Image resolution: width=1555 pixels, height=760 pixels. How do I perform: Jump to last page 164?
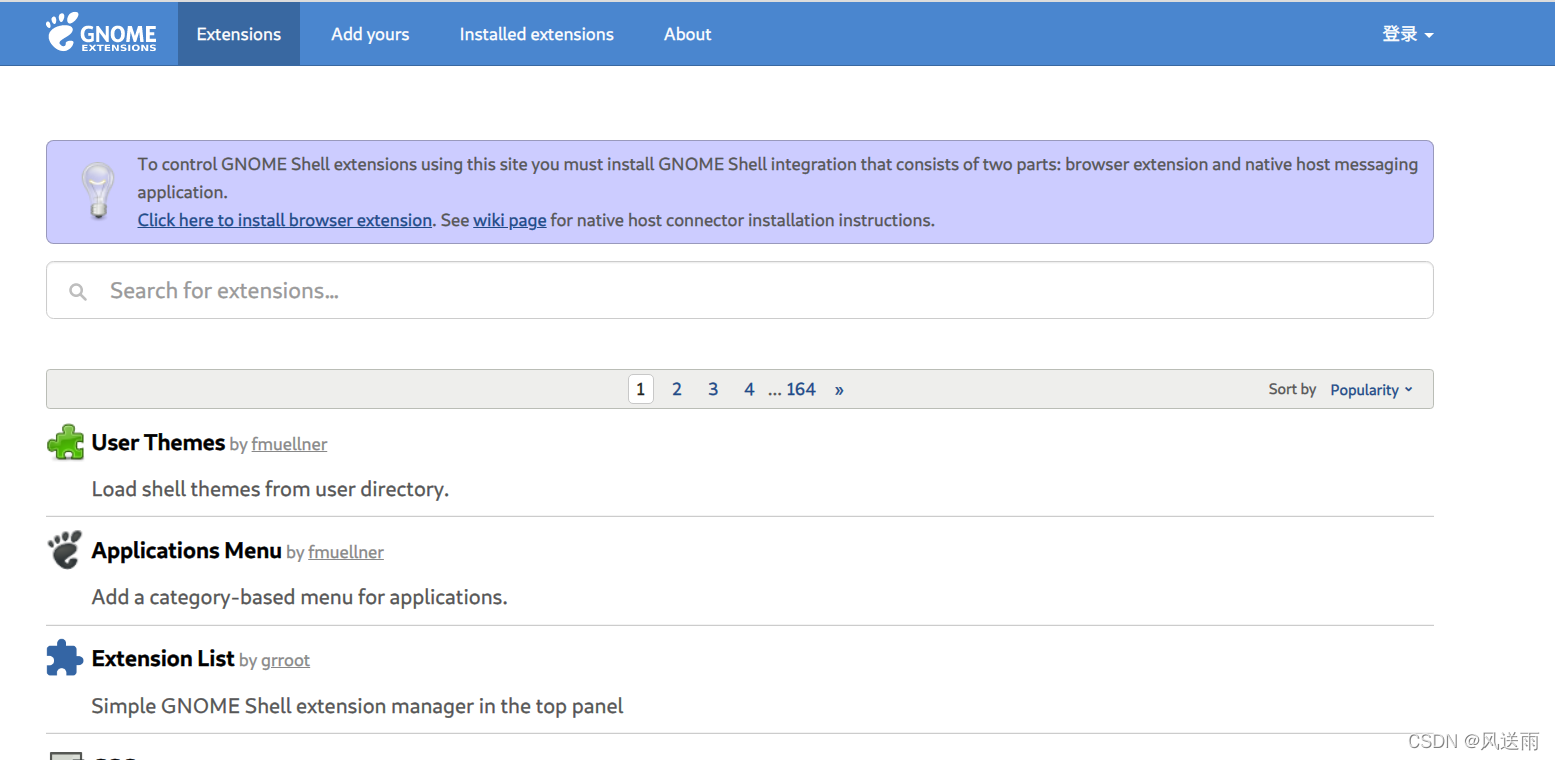(801, 389)
